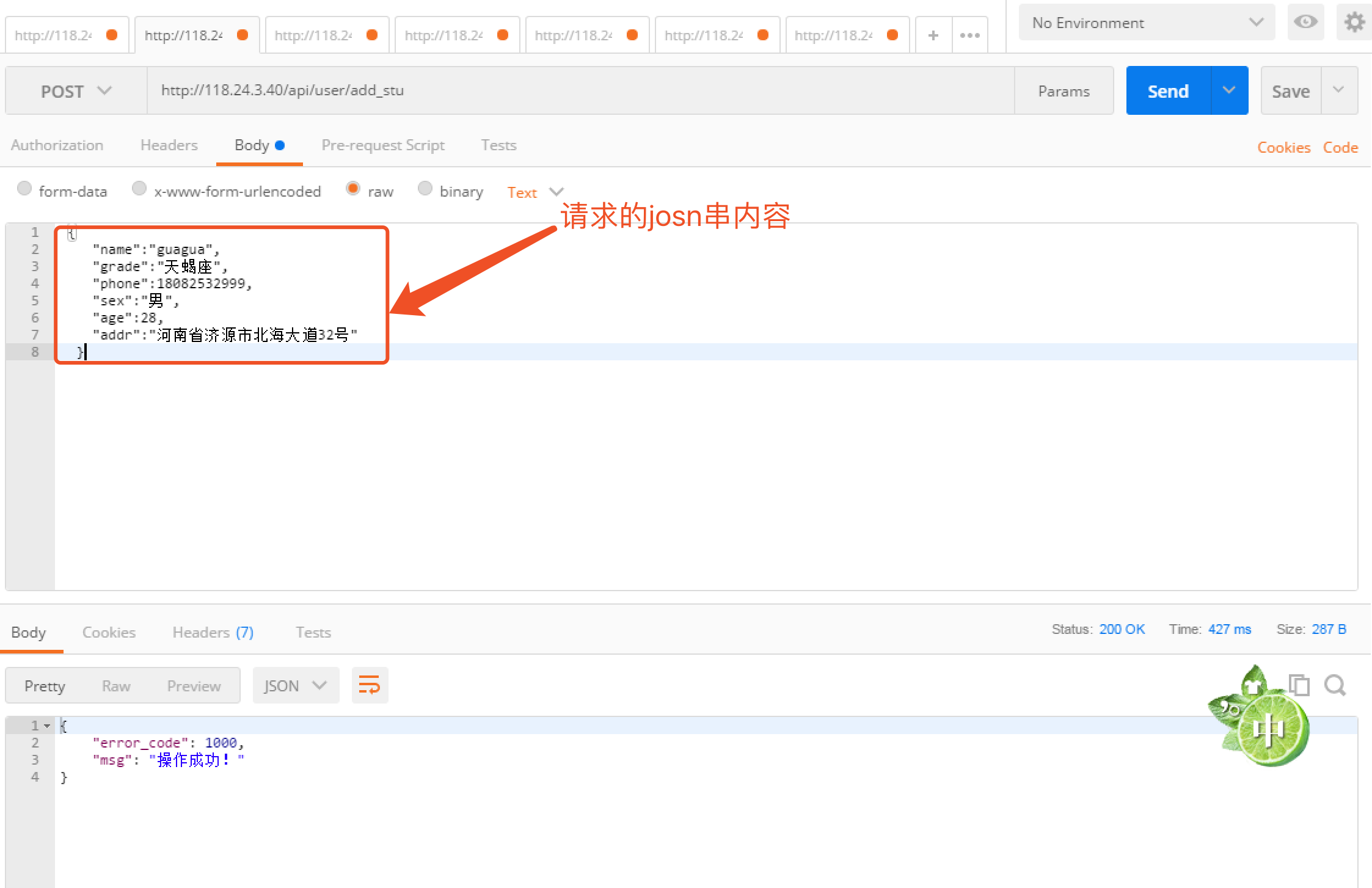Collapse response JSON fold arrow on line 1
1372x888 pixels.
click(x=47, y=726)
